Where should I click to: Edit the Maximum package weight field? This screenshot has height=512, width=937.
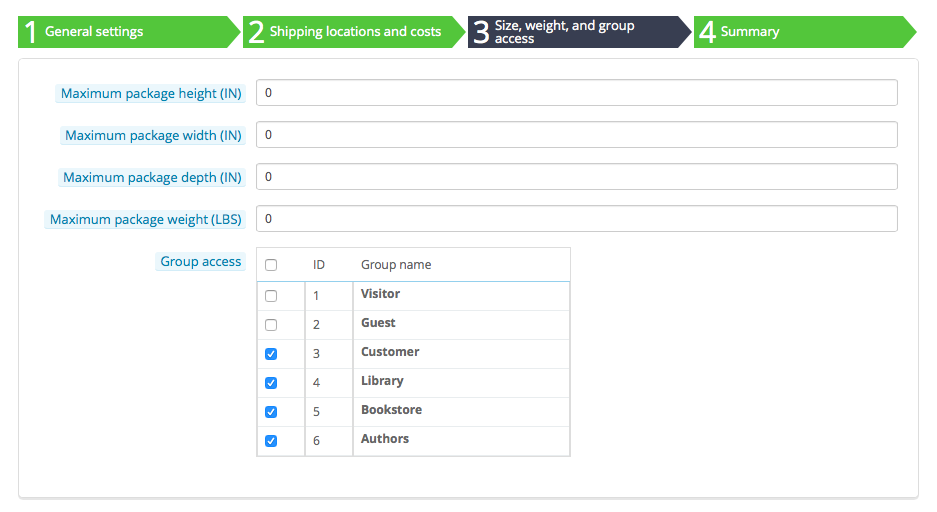[x=576, y=219]
